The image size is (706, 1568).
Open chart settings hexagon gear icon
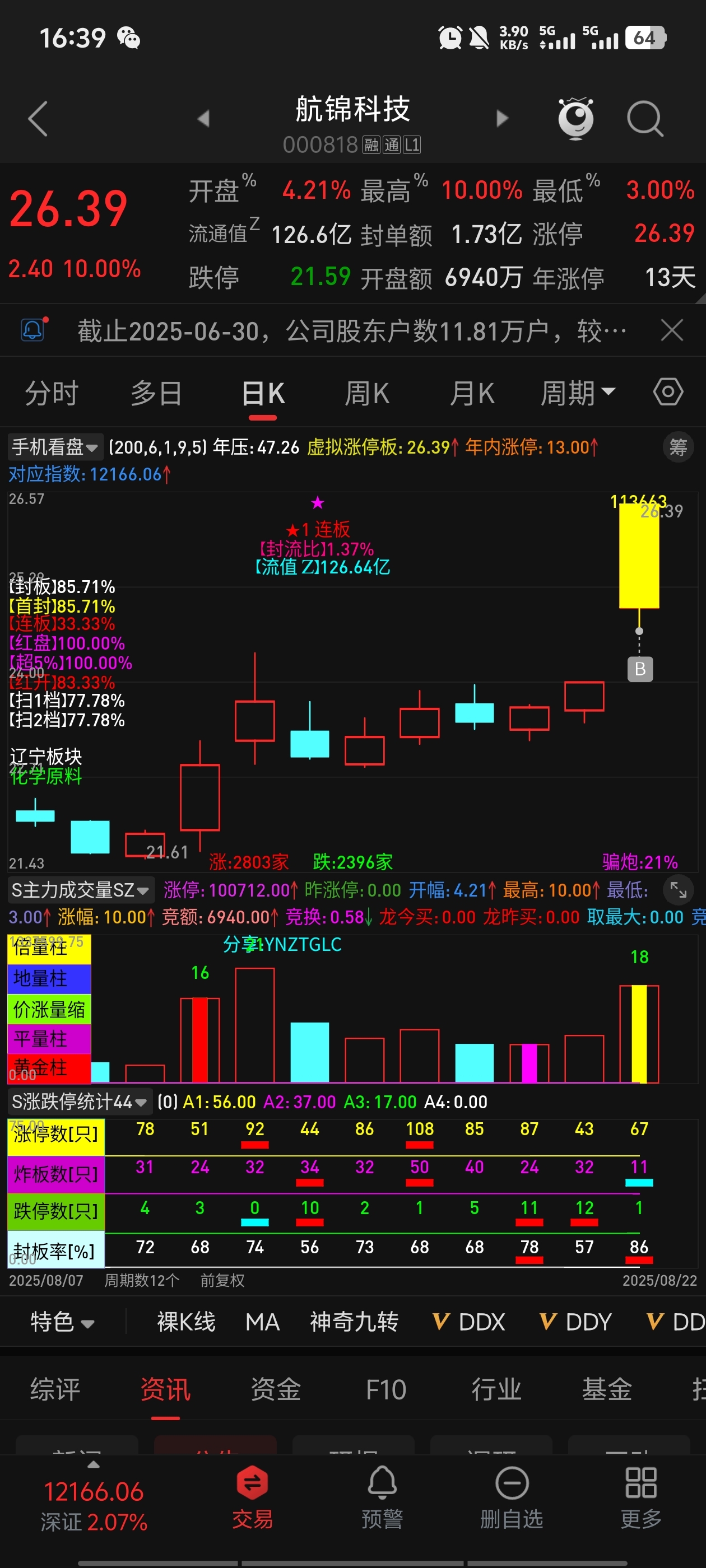coord(668,392)
